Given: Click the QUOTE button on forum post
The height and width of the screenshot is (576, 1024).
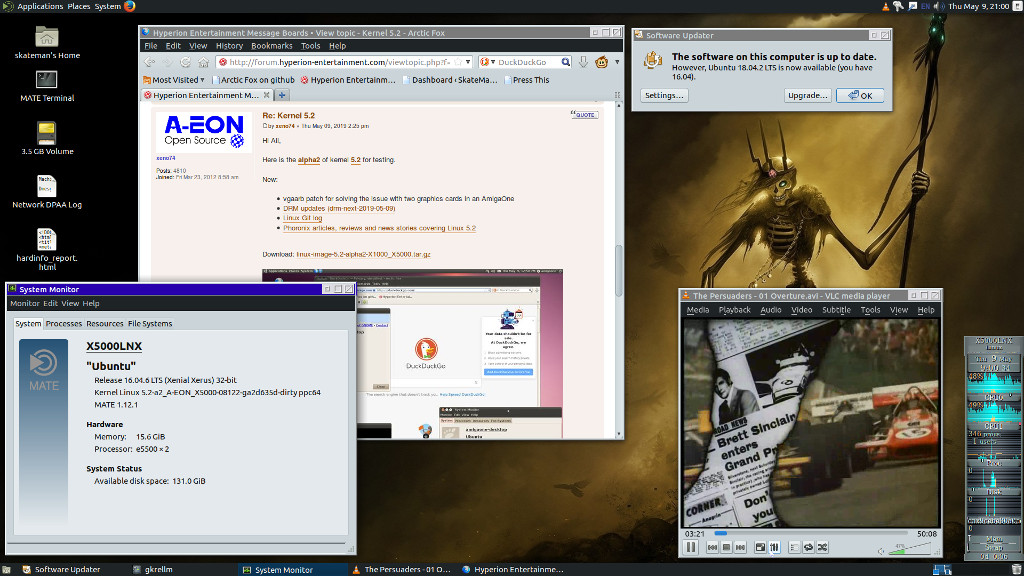Looking at the screenshot, I should 584,114.
